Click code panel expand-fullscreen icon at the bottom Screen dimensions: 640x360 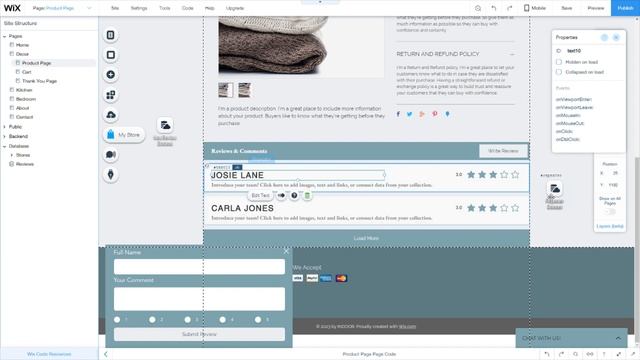pyautogui.click(x=619, y=354)
